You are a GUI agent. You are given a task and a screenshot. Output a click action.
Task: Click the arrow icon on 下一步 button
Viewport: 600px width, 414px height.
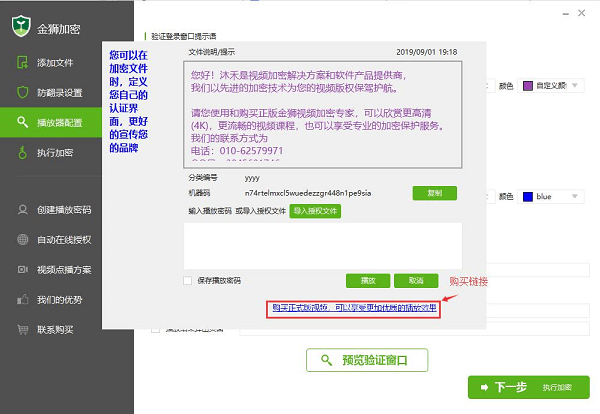pos(484,387)
